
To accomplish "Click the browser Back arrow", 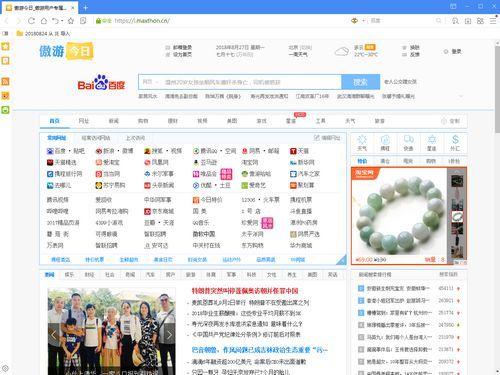I will pos(6,21).
